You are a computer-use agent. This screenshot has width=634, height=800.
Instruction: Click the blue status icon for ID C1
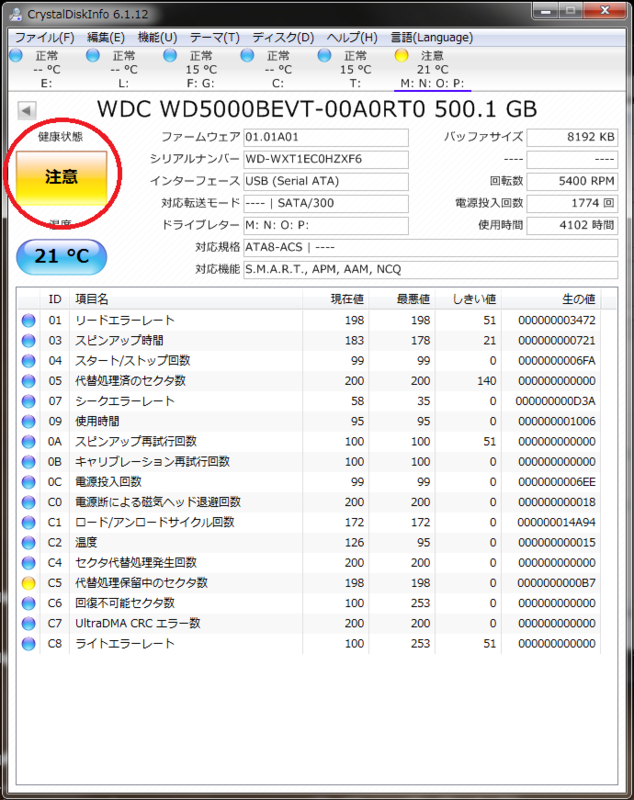pos(29,522)
